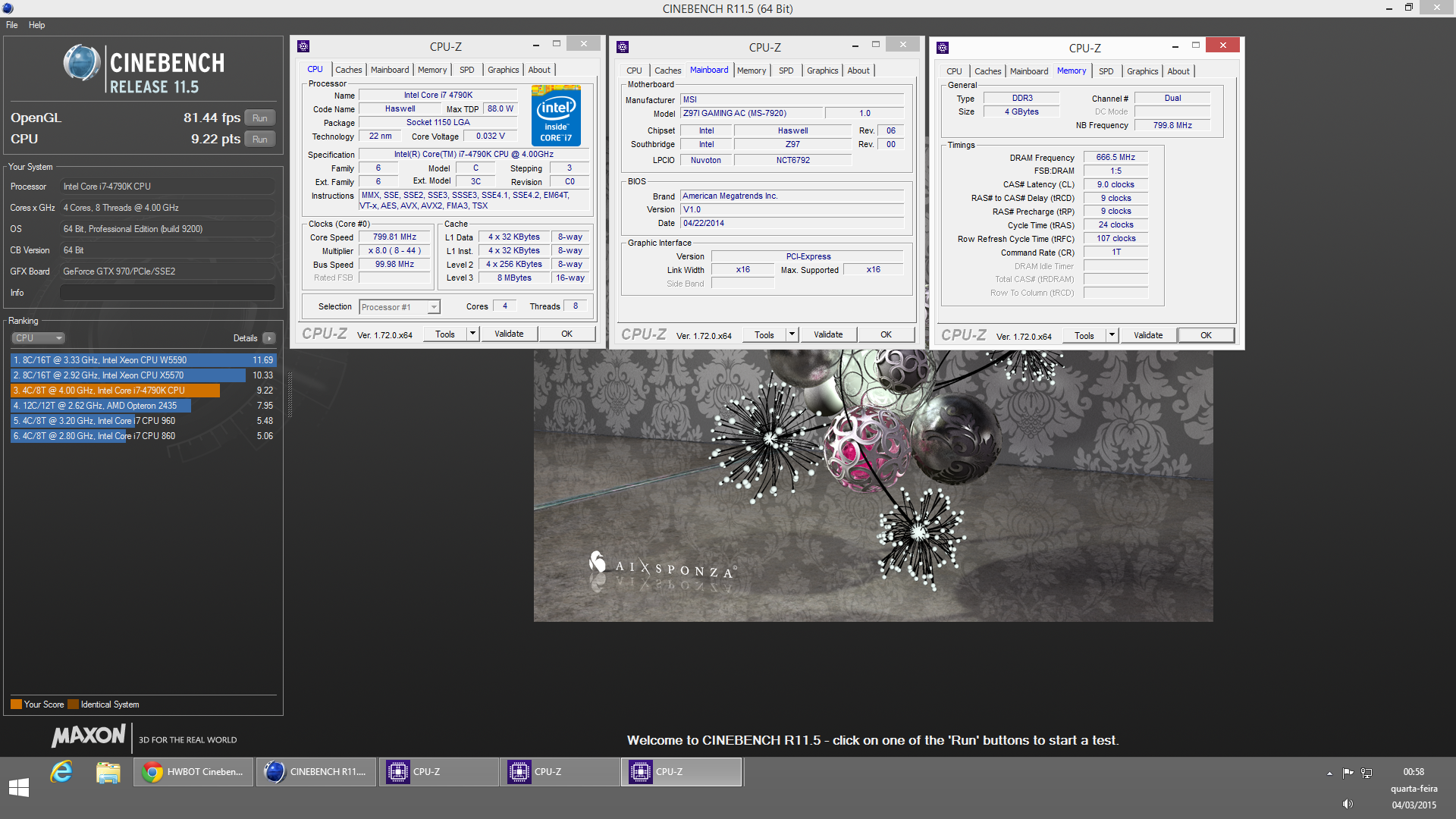Switch to the third CPU-Z taskbar item
The image size is (1456, 819).
[682, 772]
